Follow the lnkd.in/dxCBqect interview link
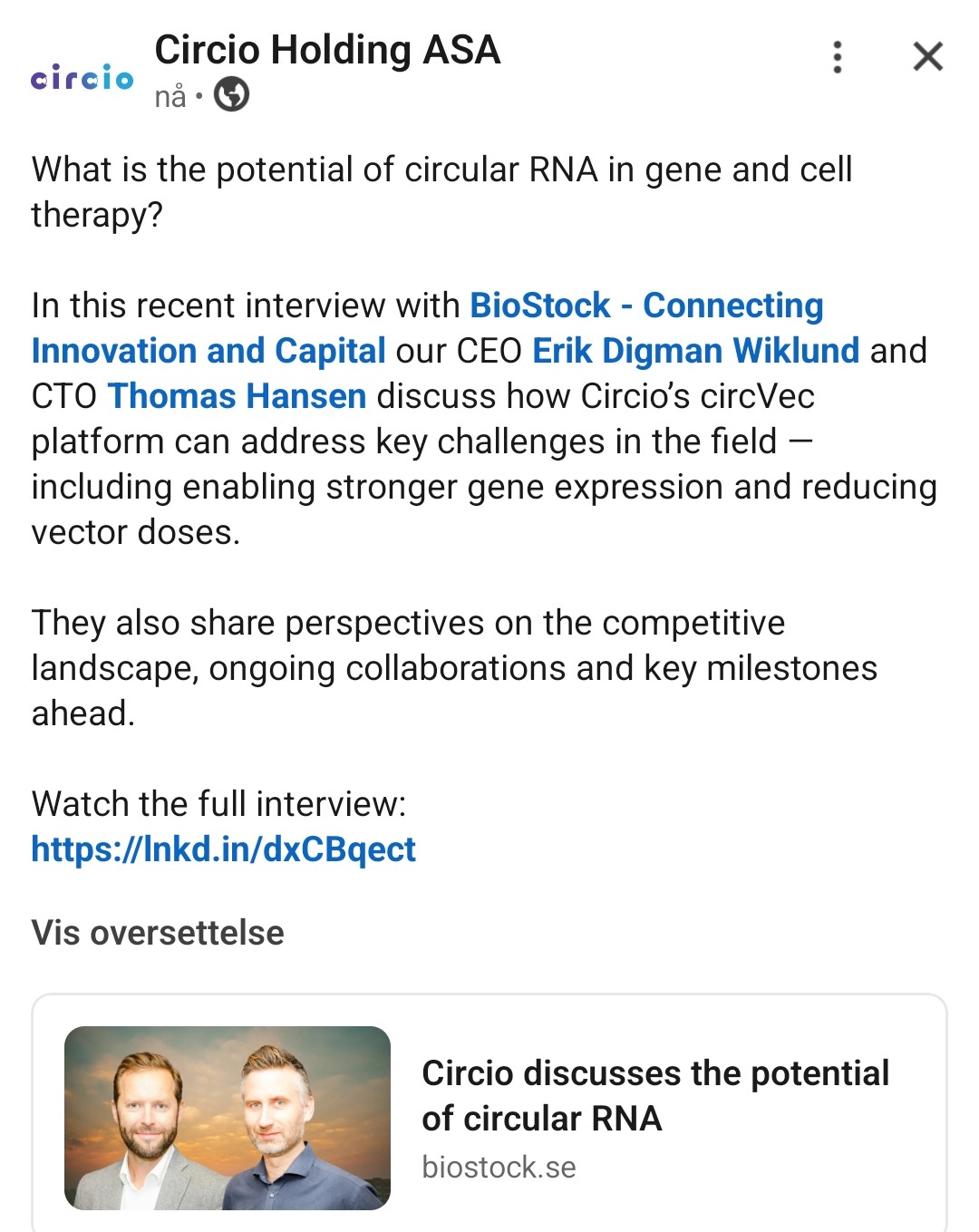Viewport: 979px width, 1232px height. coord(223,849)
